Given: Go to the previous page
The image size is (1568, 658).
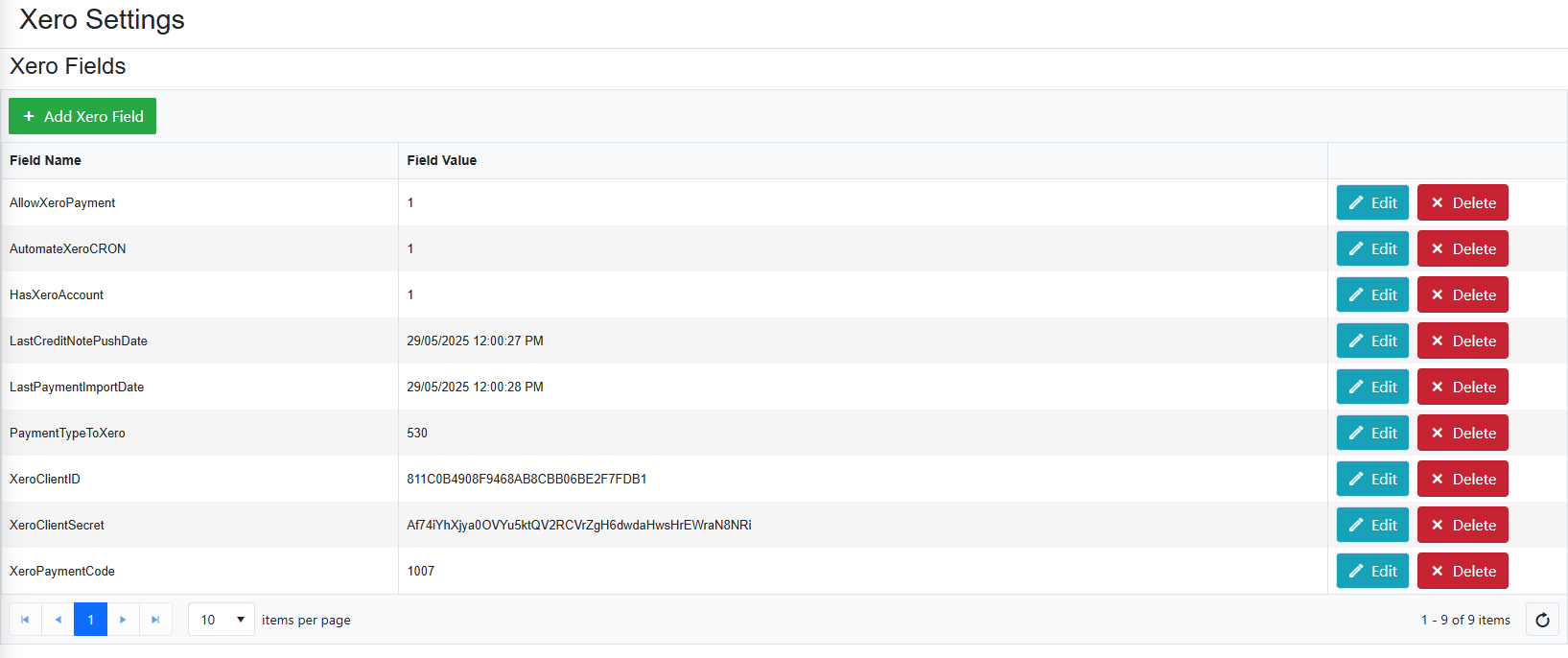Looking at the screenshot, I should pos(58,620).
